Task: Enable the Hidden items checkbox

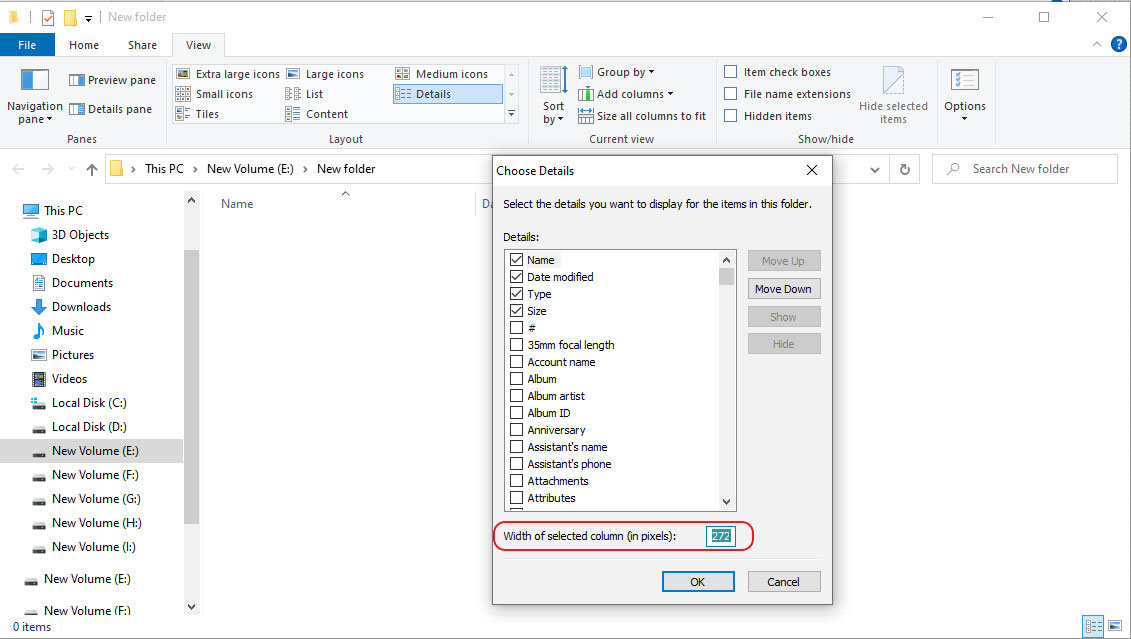Action: [731, 116]
